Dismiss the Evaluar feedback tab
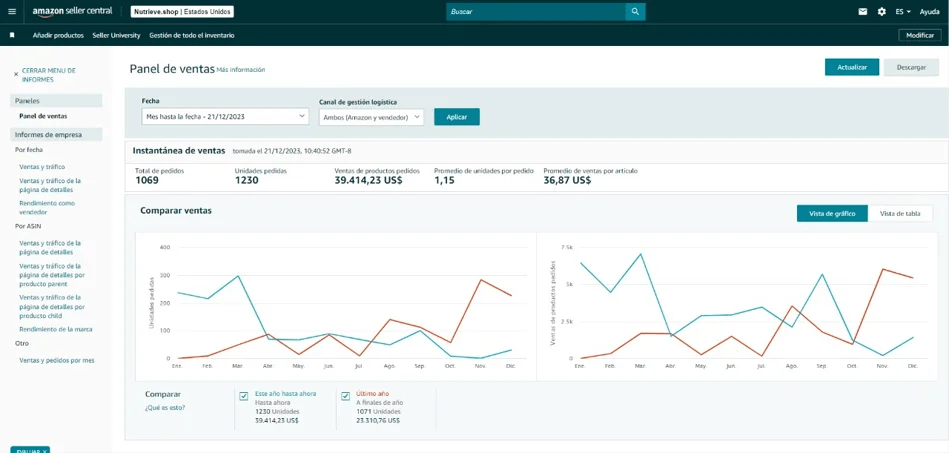Viewport: 949px width, 453px height. coord(30,450)
